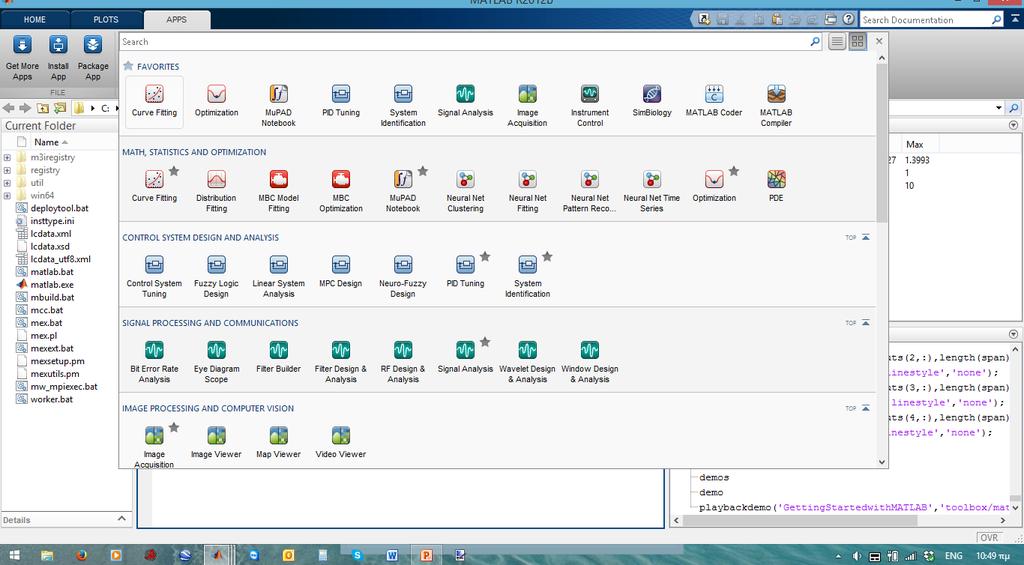The image size is (1024, 565).
Task: Open Neuro-Fuzzy Design app
Action: (x=403, y=276)
